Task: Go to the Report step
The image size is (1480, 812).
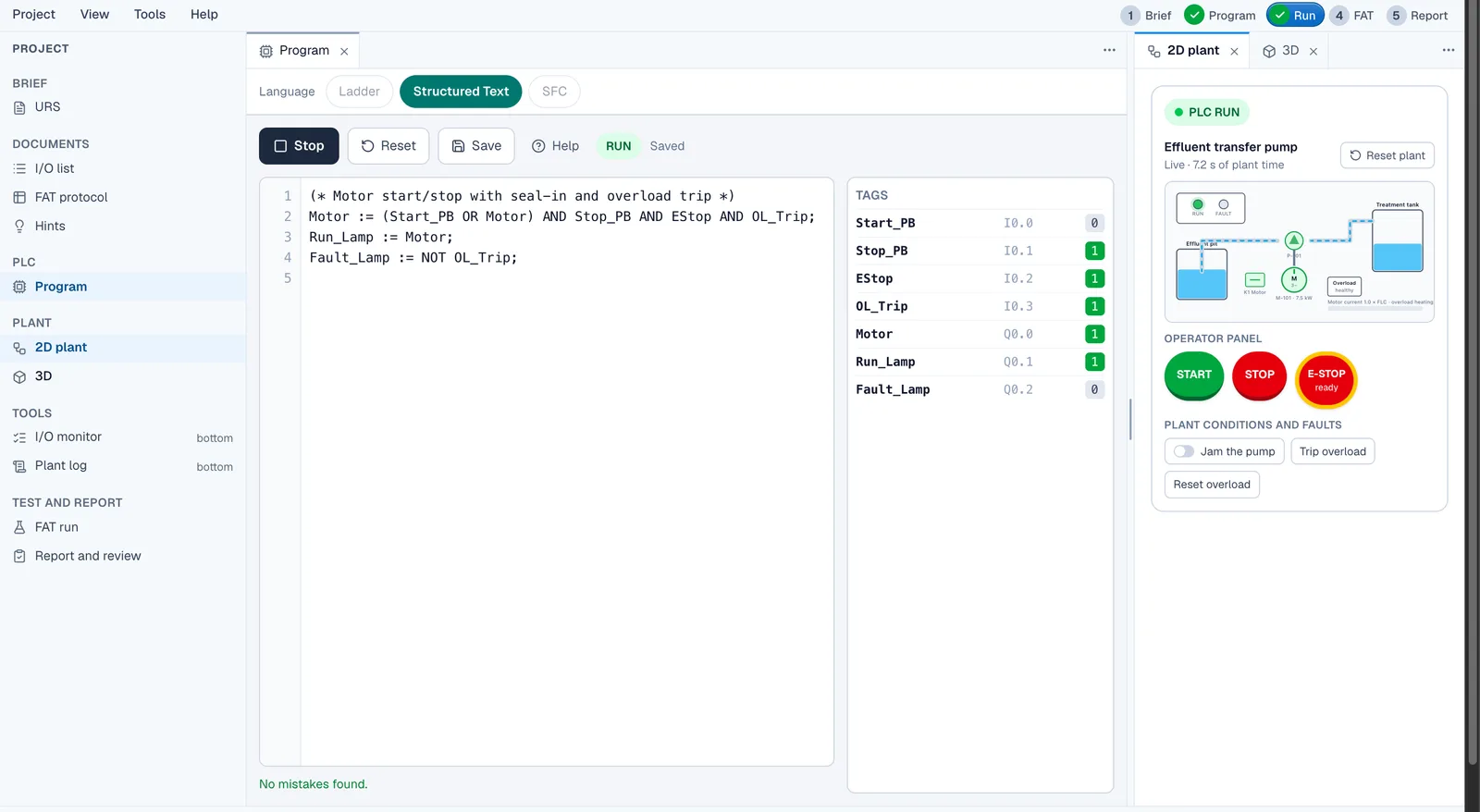Action: click(x=1419, y=16)
